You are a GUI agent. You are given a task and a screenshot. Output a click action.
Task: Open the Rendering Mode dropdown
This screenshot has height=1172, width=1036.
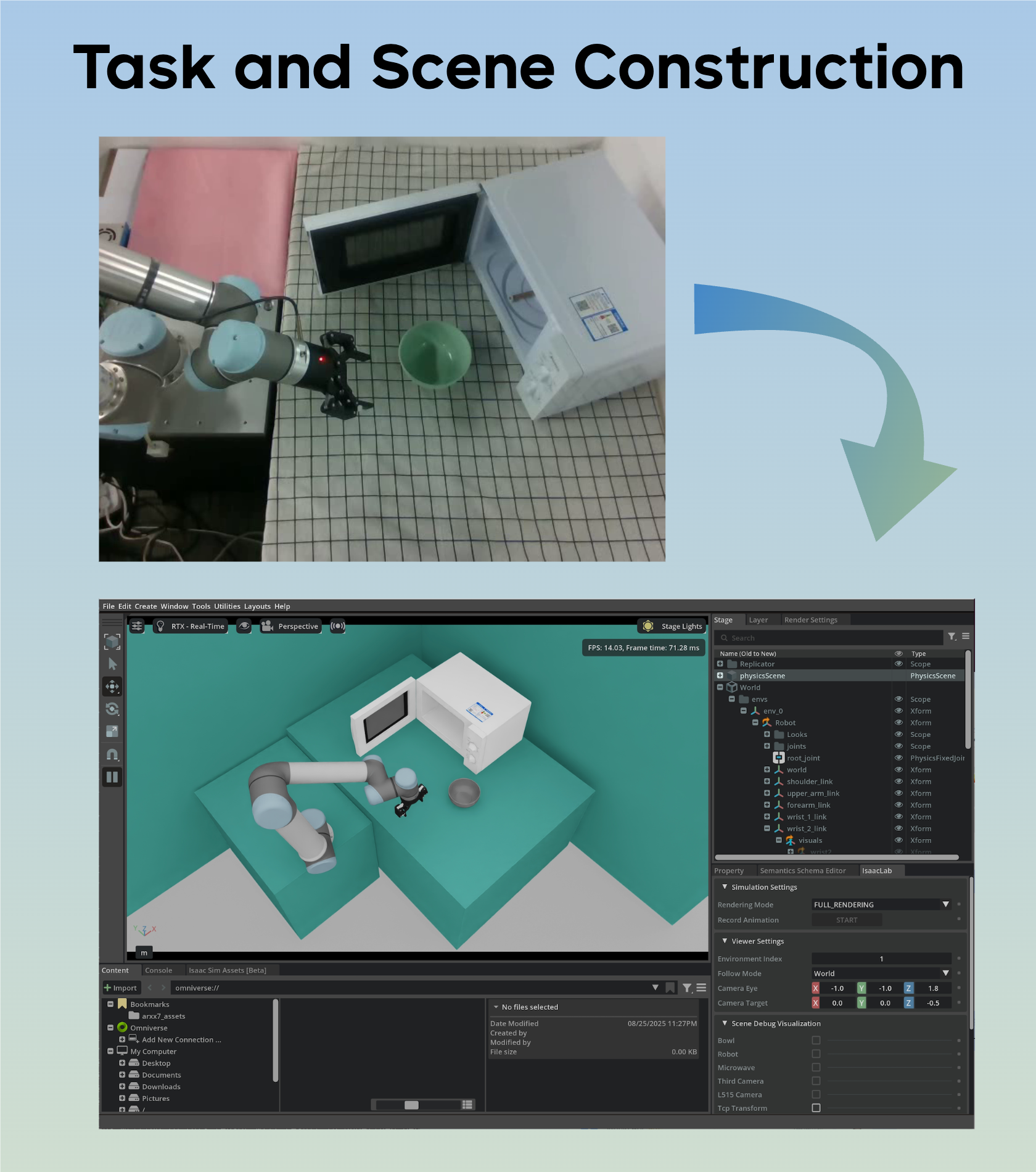pos(882,905)
